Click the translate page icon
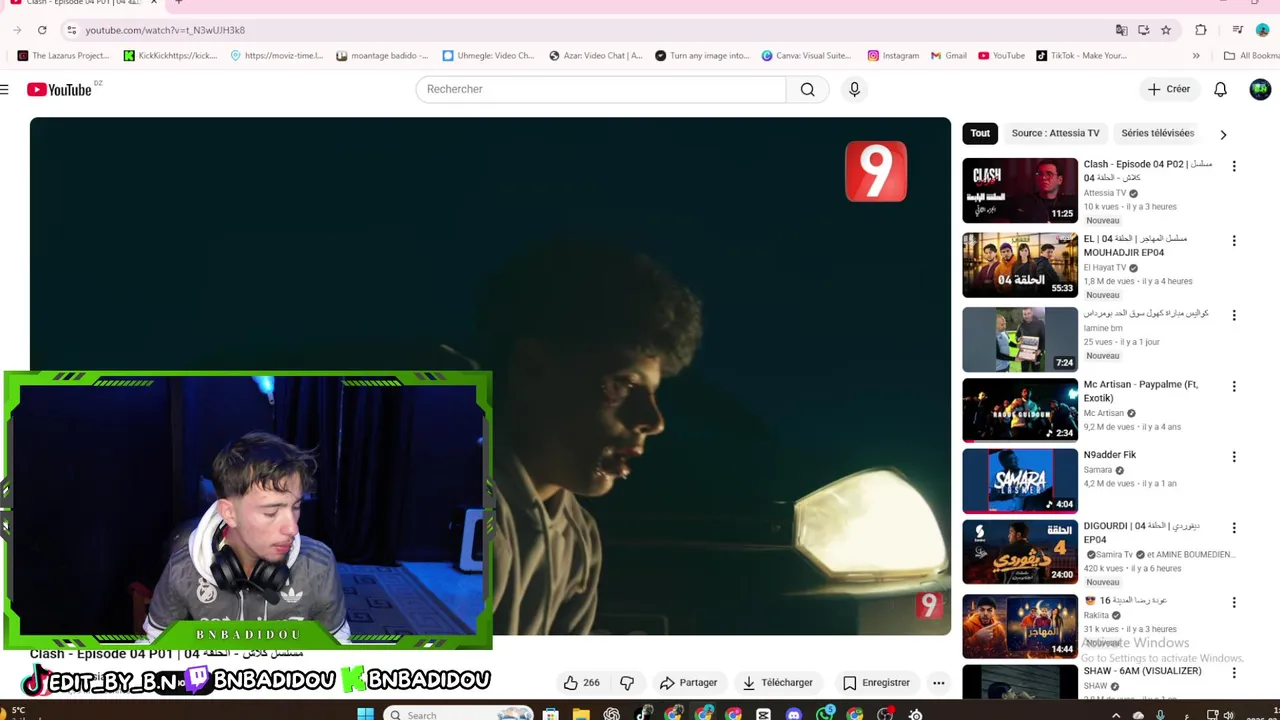This screenshot has height=720, width=1280. 1121,30
